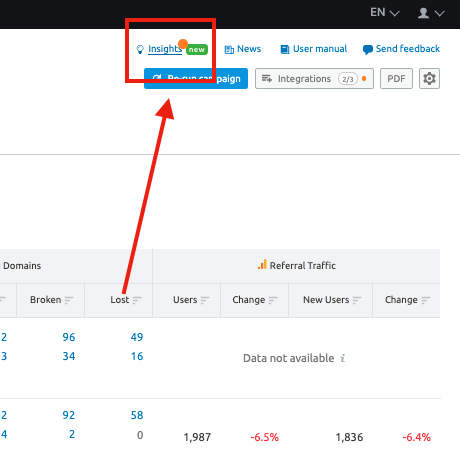Open the Insights link
The image size is (460, 471).
click(165, 49)
